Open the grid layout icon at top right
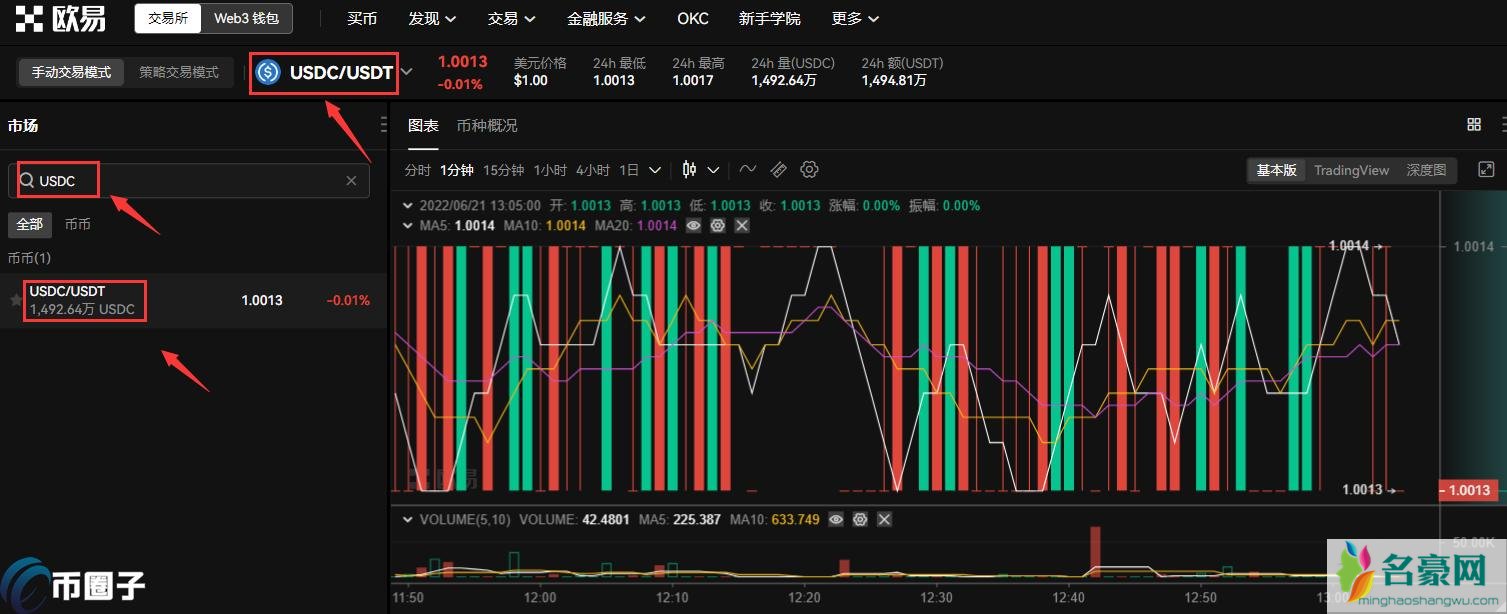The image size is (1507, 614). pyautogui.click(x=1474, y=124)
